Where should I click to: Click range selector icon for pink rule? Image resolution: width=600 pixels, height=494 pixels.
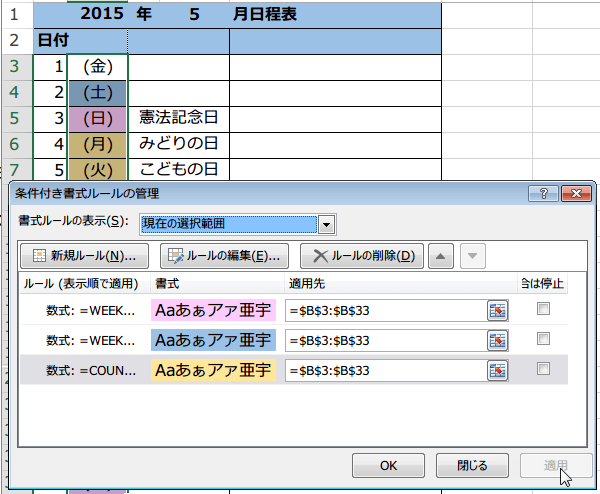(498, 311)
